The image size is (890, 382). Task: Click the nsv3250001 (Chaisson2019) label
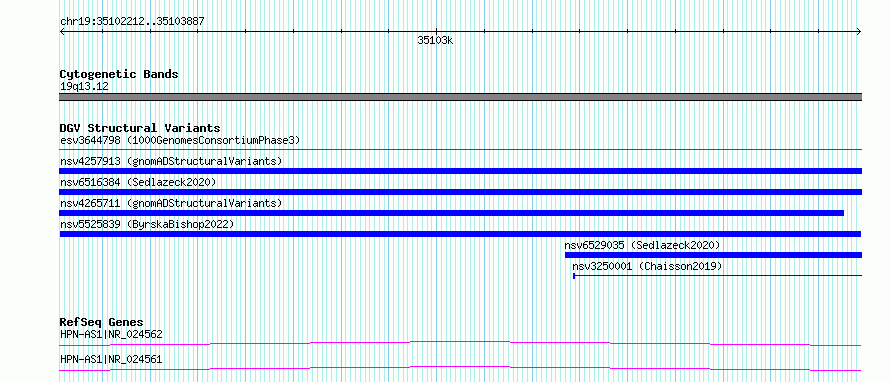[647, 266]
